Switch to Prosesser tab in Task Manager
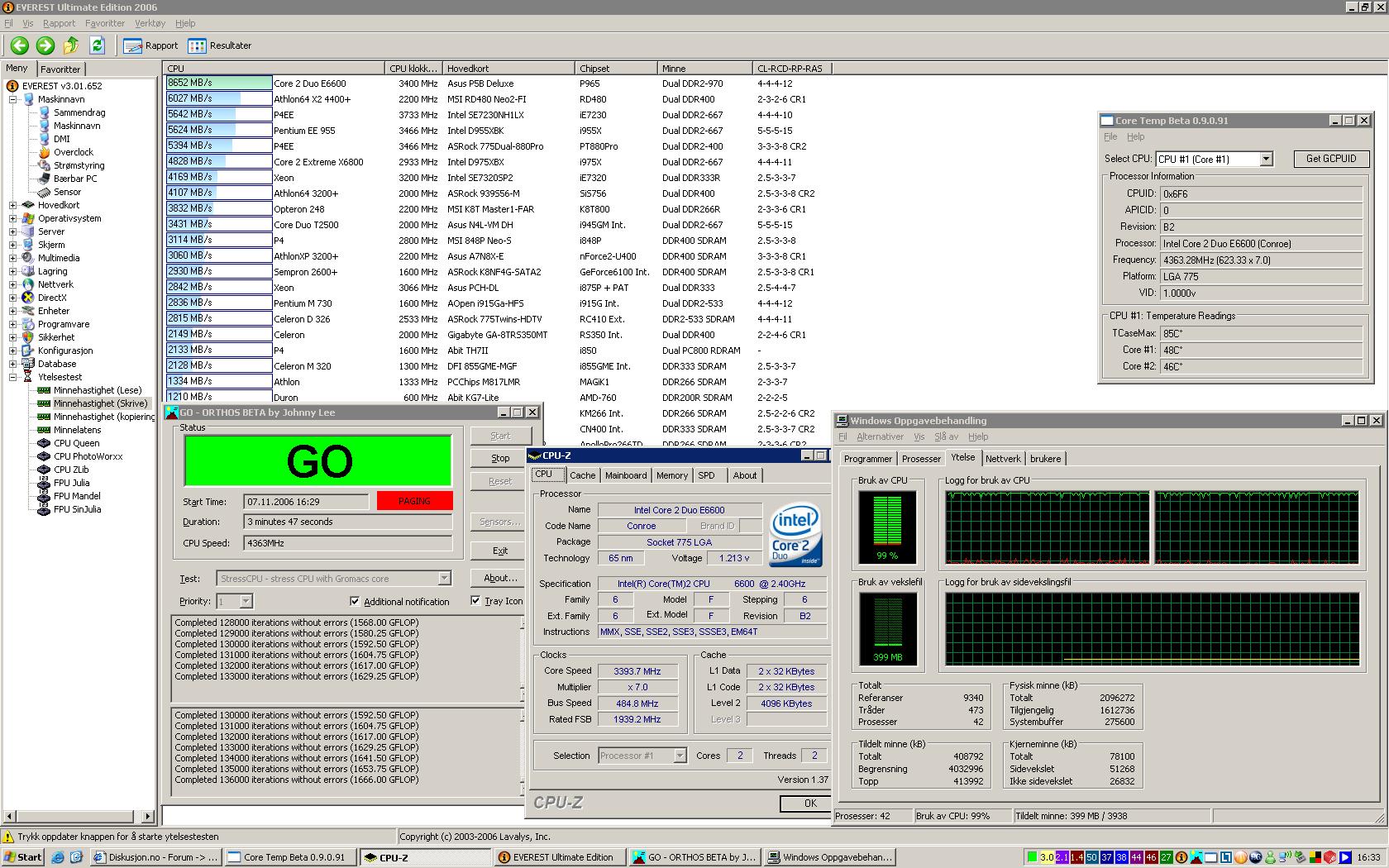 point(921,459)
